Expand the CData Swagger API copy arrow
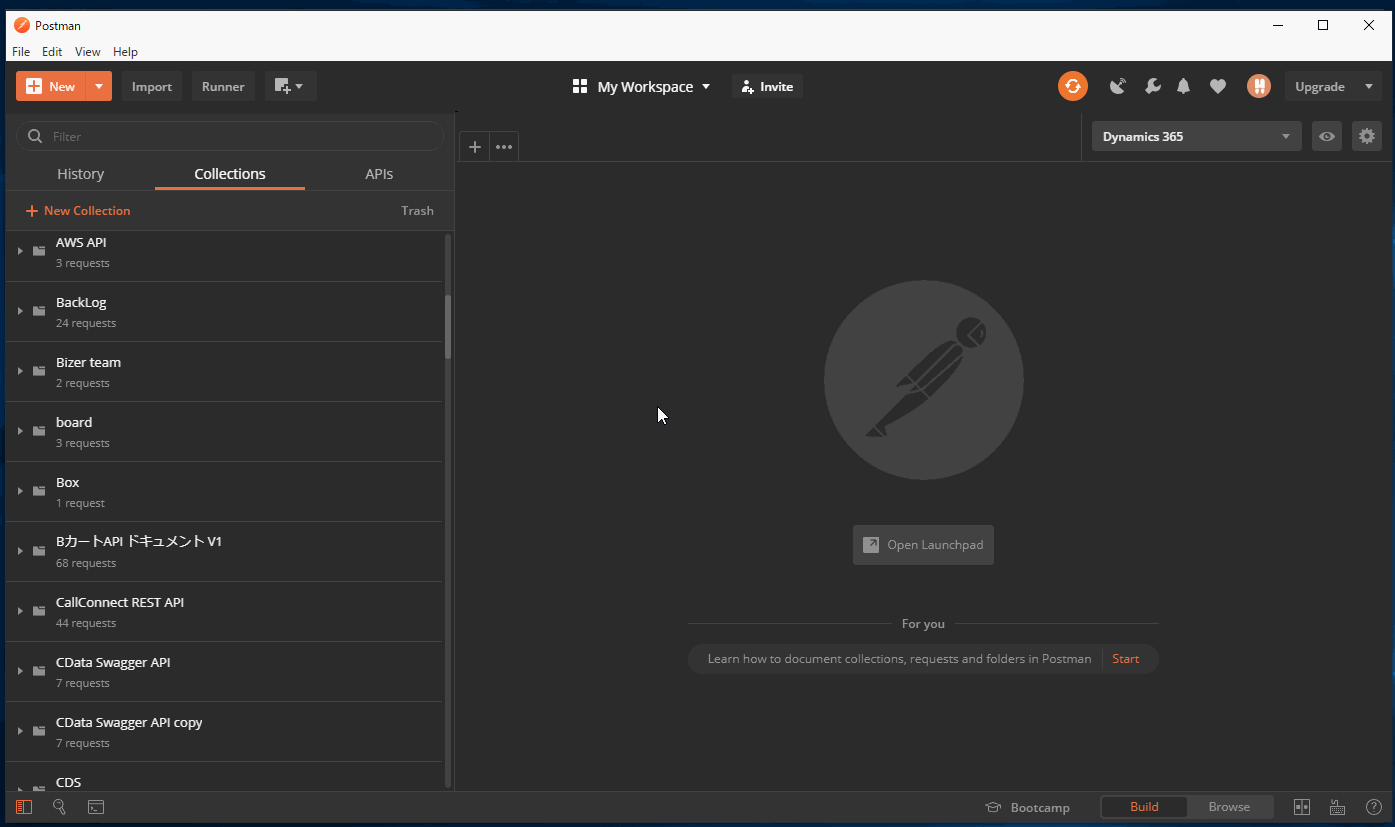1395x827 pixels. [20, 731]
